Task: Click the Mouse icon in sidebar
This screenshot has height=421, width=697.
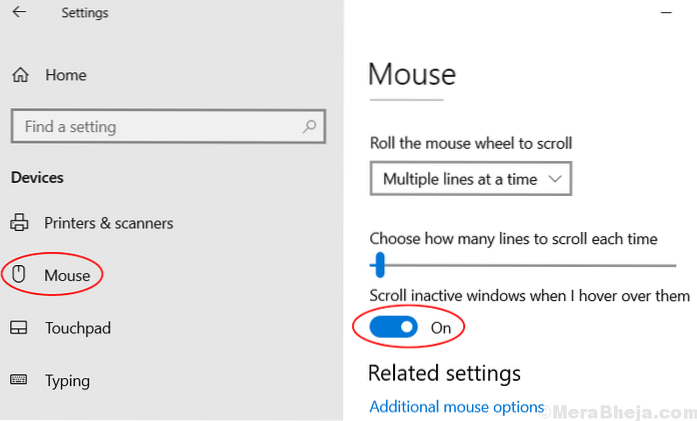Action: [19, 275]
